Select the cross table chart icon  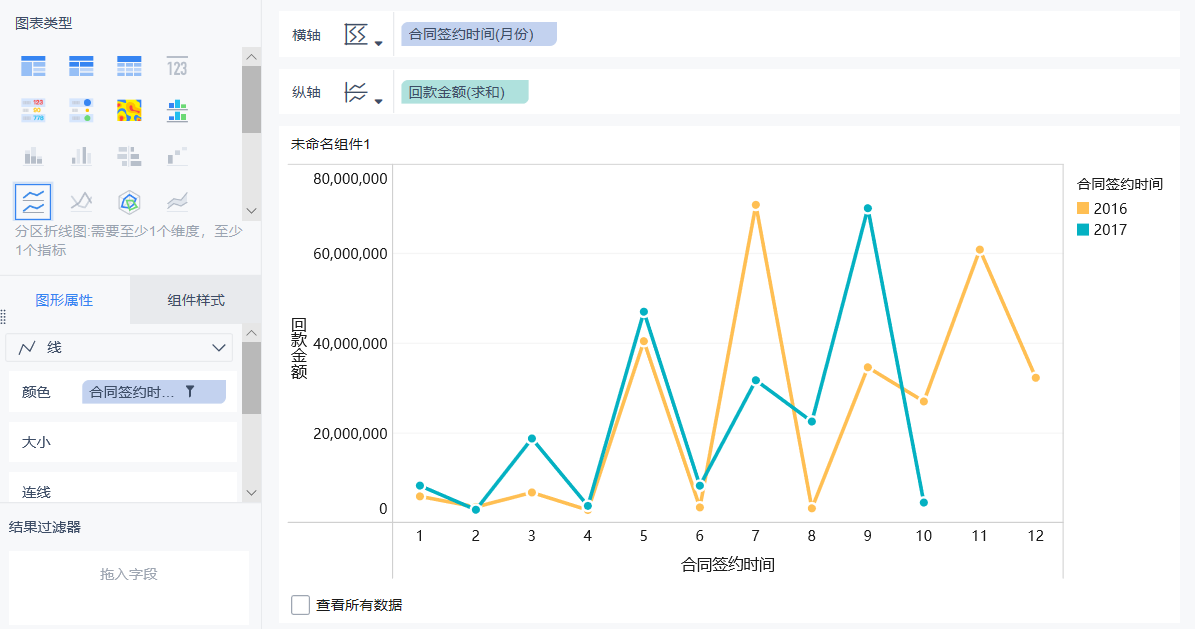pos(81,66)
